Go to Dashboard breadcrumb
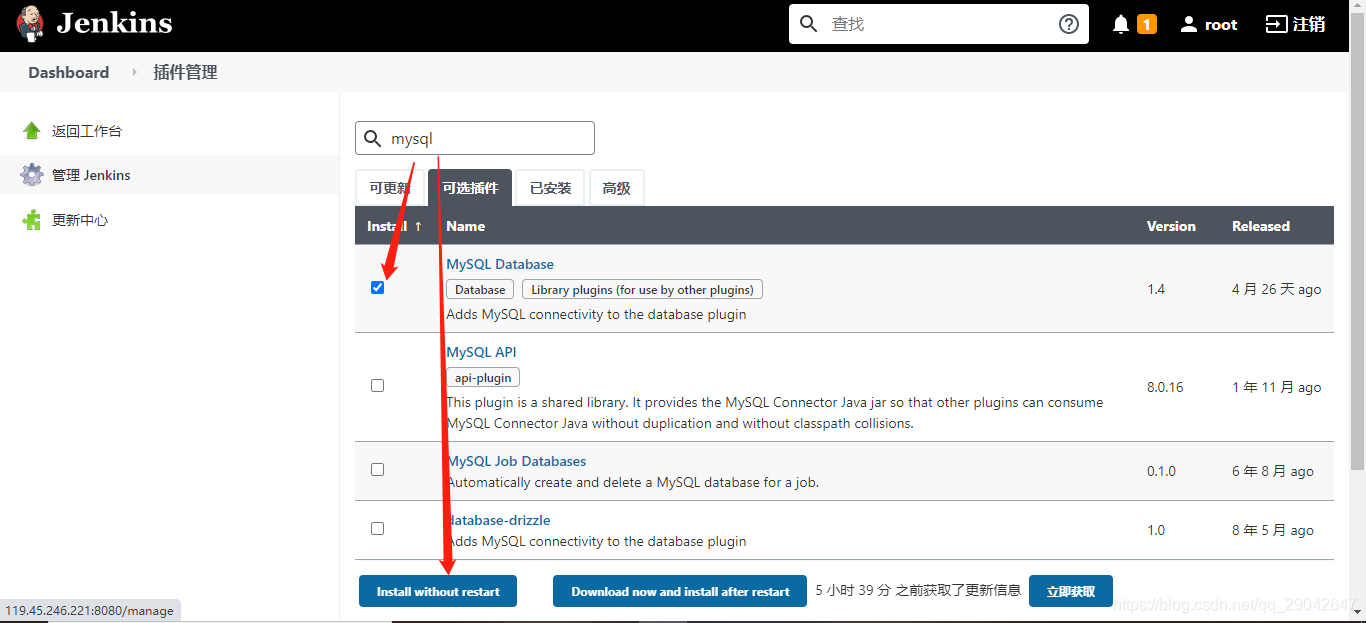The height and width of the screenshot is (623, 1366). (69, 72)
